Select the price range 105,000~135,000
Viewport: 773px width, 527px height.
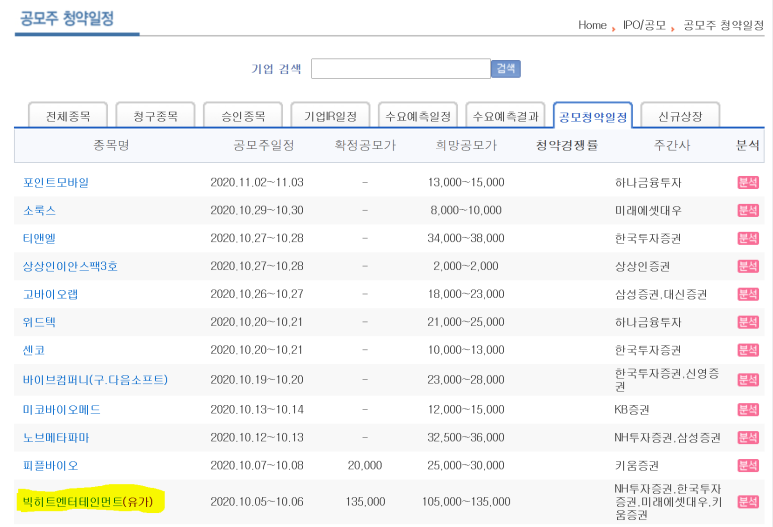[x=466, y=502]
